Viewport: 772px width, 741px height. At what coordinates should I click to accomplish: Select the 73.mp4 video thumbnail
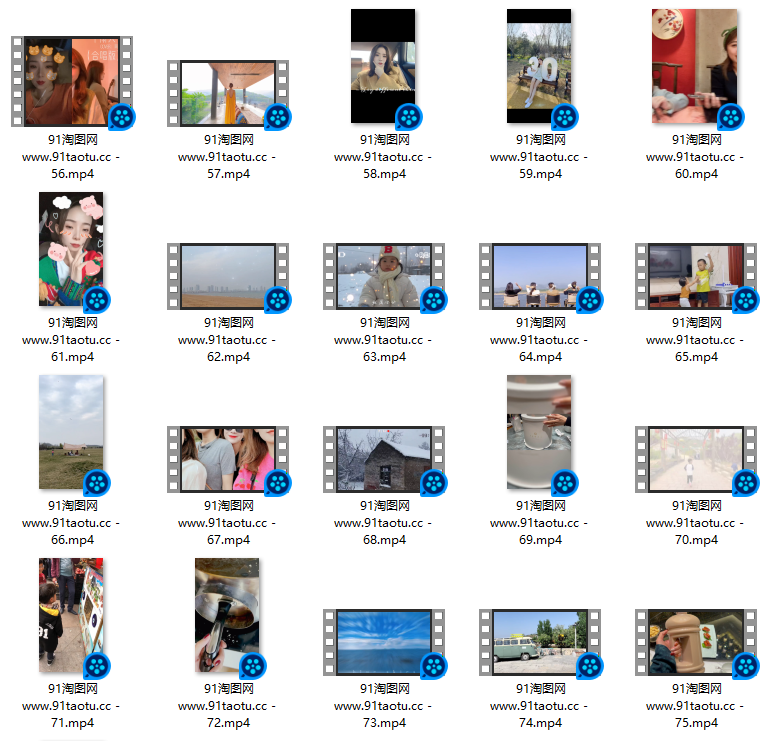(x=384, y=643)
